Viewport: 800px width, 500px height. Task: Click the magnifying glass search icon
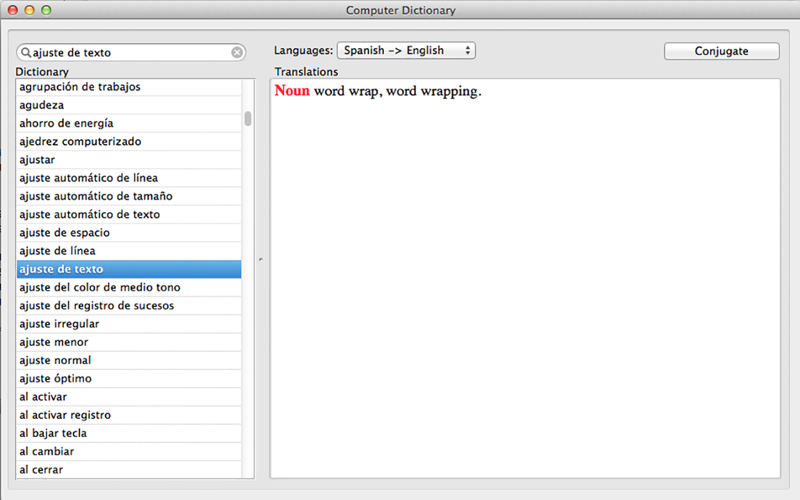point(26,53)
